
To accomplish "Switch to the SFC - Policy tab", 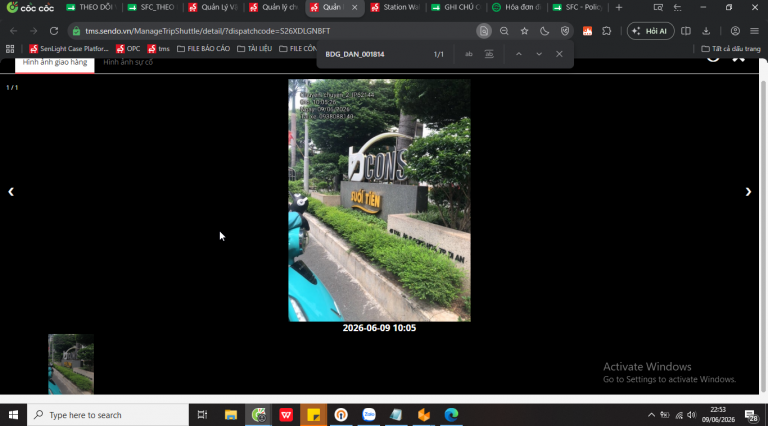I will point(577,7).
